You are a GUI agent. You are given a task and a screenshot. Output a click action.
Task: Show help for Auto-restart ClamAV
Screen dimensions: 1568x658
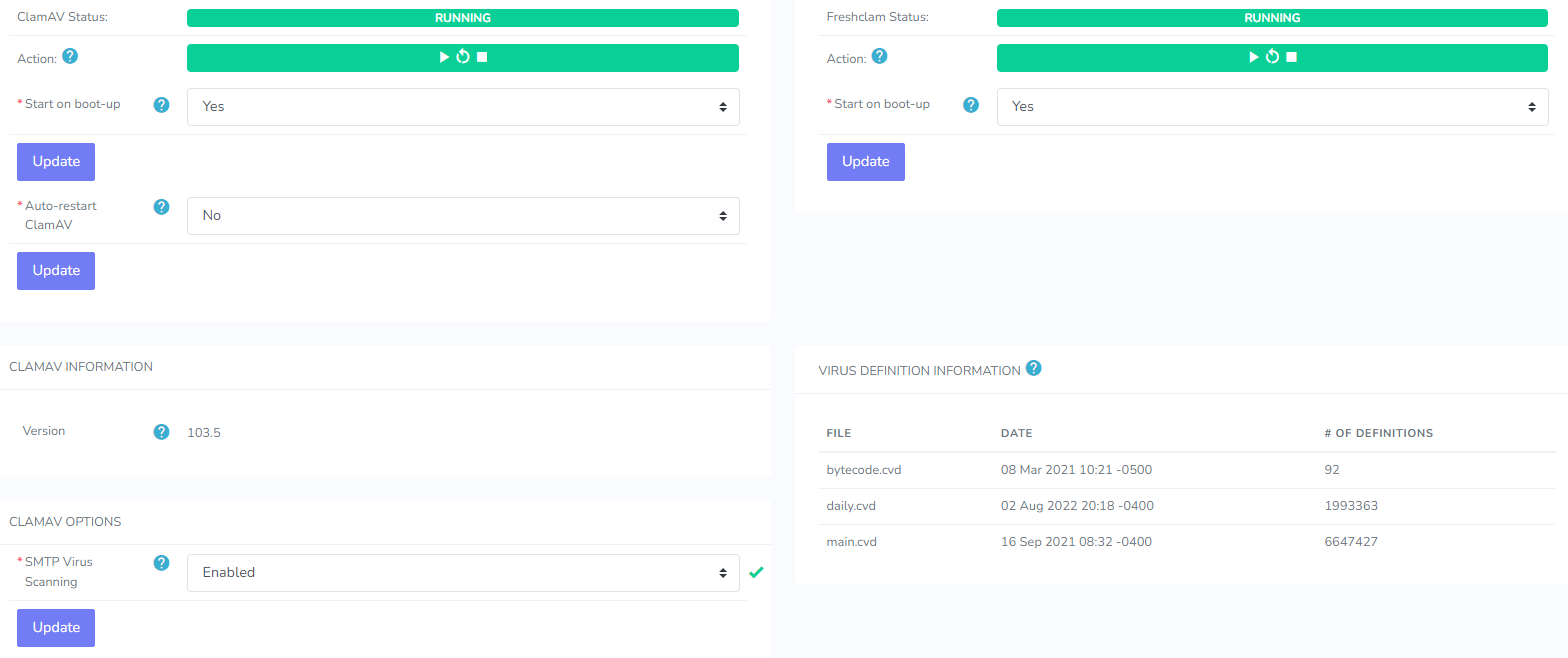pos(161,207)
